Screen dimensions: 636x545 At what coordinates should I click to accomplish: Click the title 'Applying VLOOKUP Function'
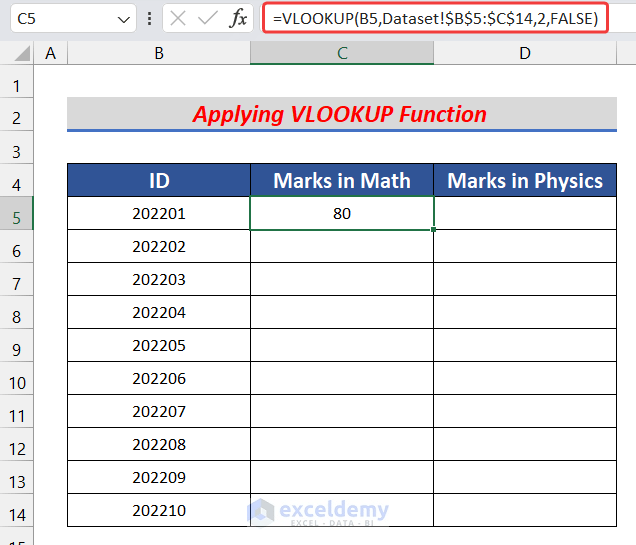pyautogui.click(x=340, y=114)
